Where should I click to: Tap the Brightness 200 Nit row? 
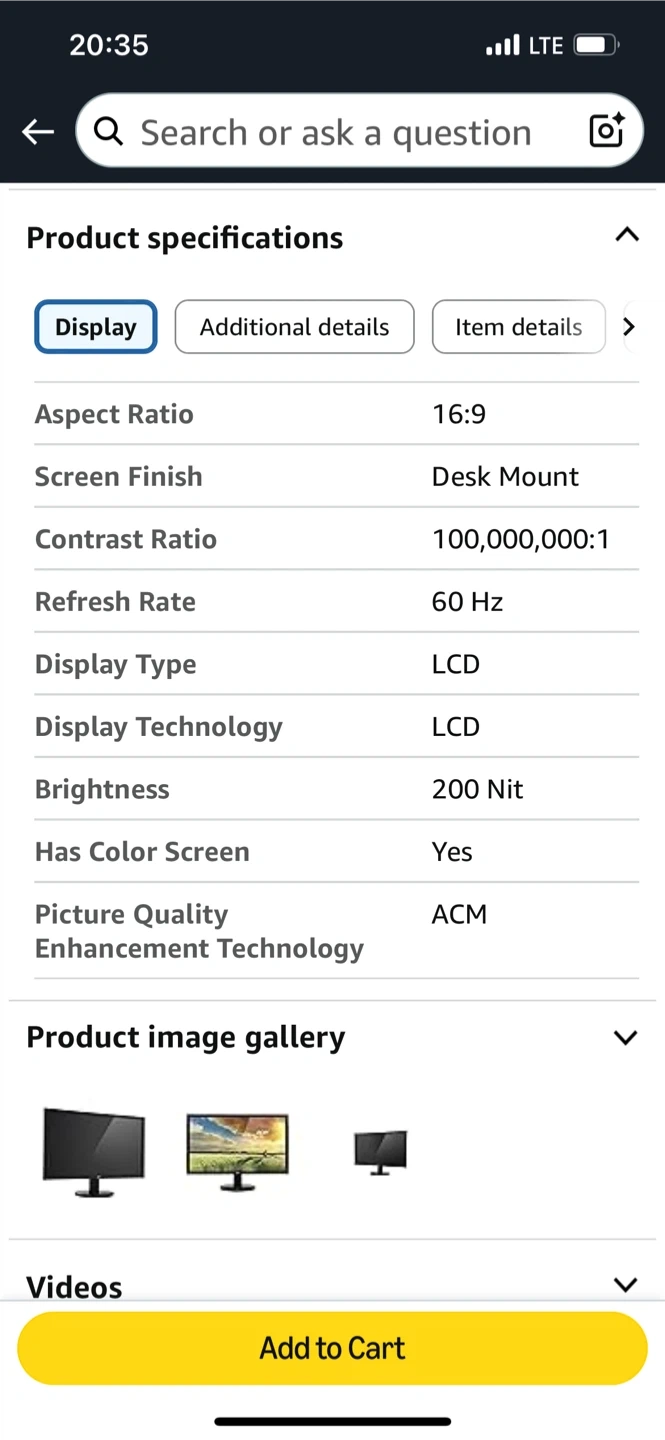[x=336, y=789]
